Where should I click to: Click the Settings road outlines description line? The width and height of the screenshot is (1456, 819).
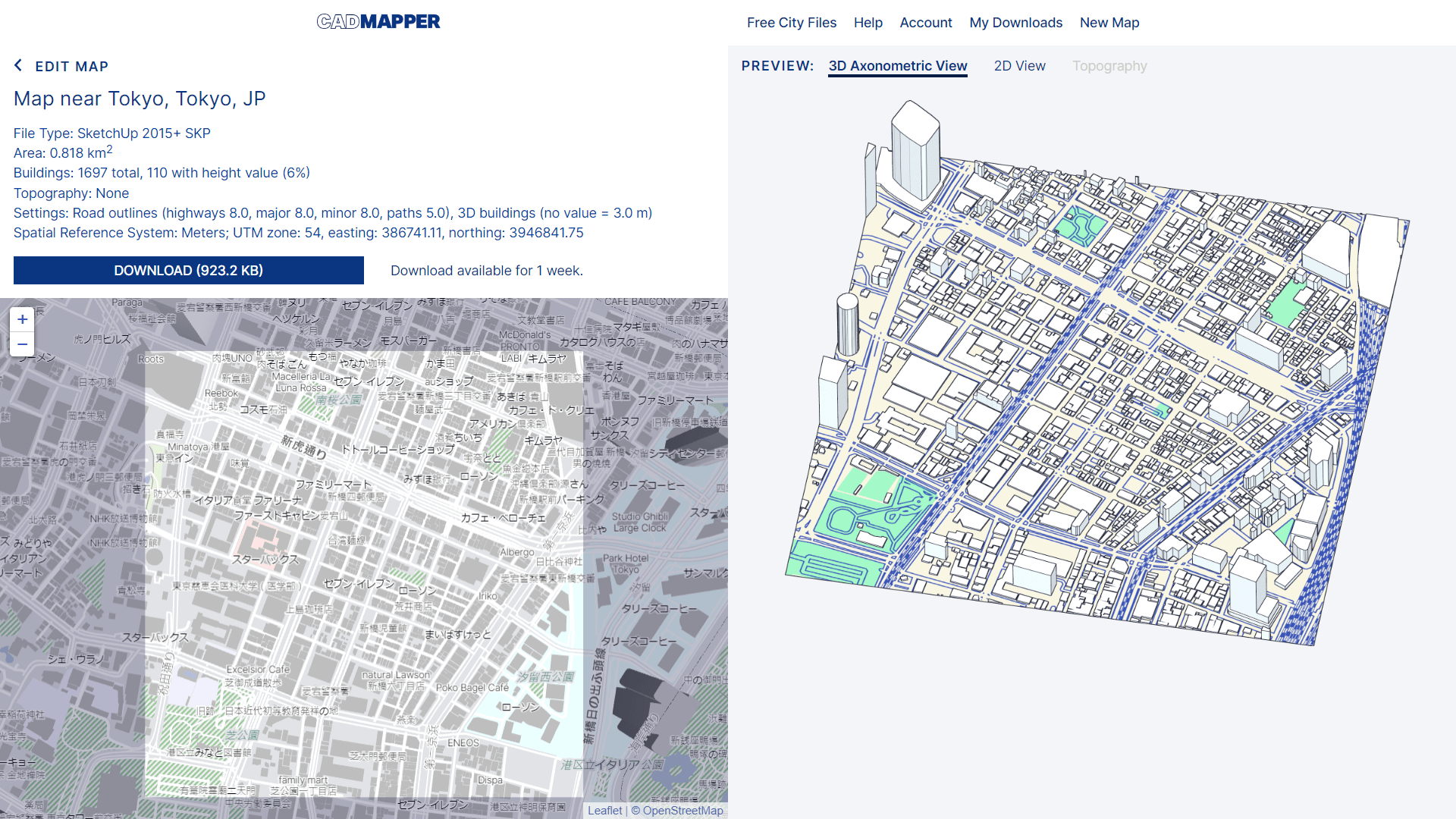(332, 213)
